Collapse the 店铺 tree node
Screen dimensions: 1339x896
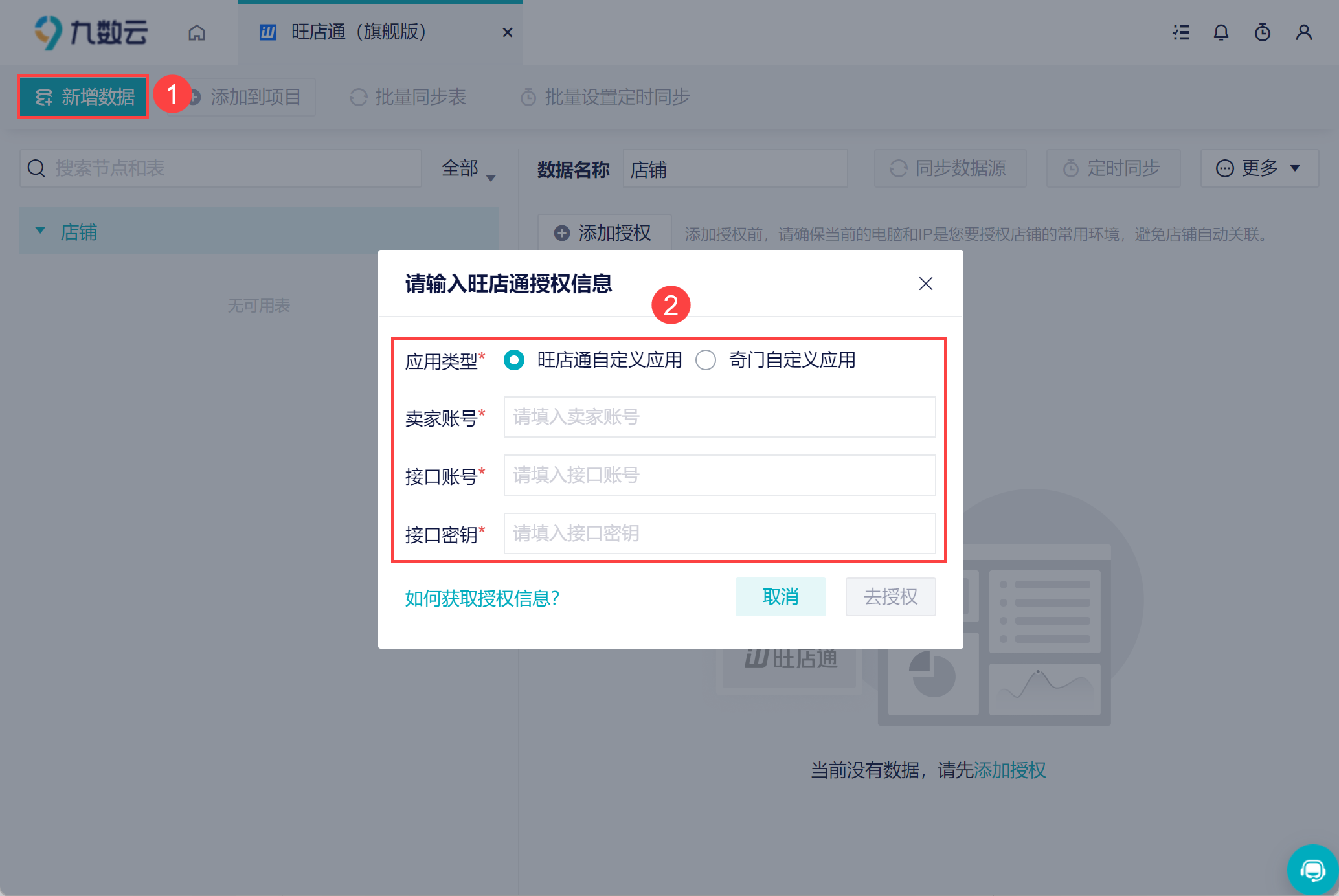click(40, 231)
